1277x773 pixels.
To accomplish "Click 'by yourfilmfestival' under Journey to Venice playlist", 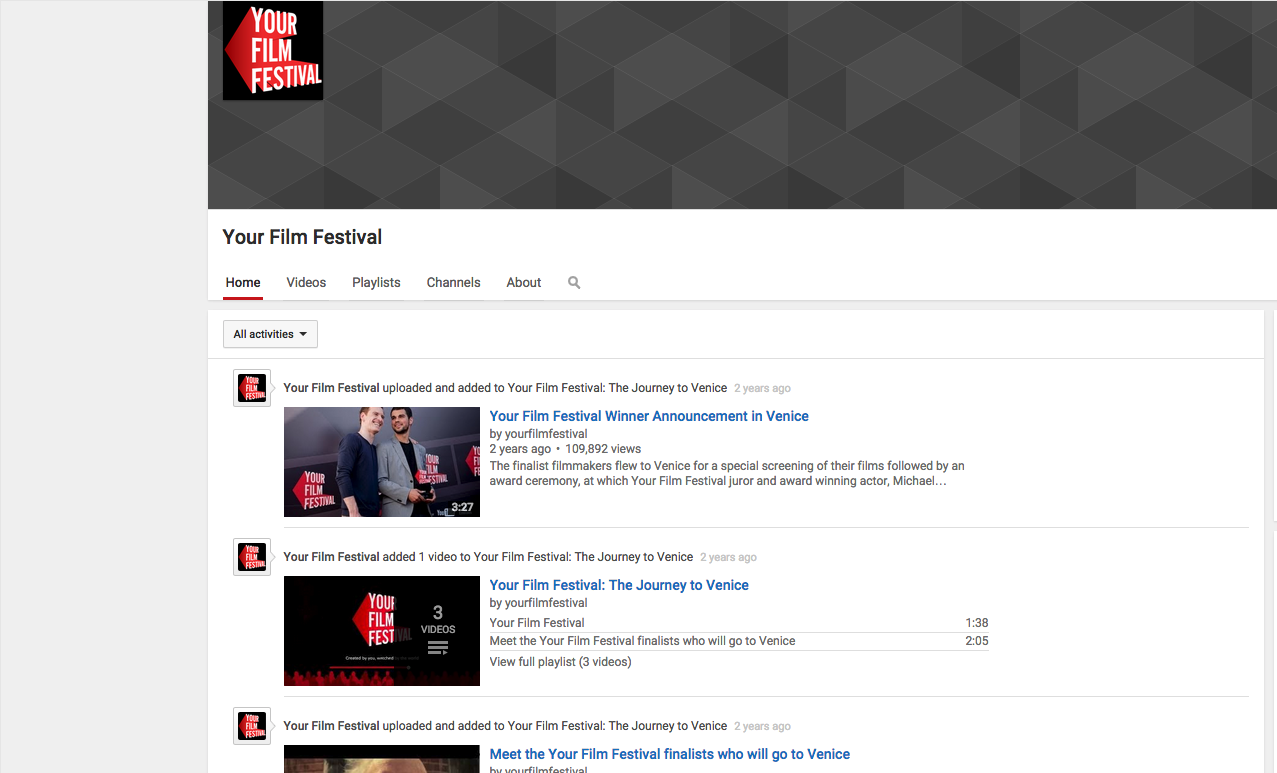I will click(x=538, y=603).
